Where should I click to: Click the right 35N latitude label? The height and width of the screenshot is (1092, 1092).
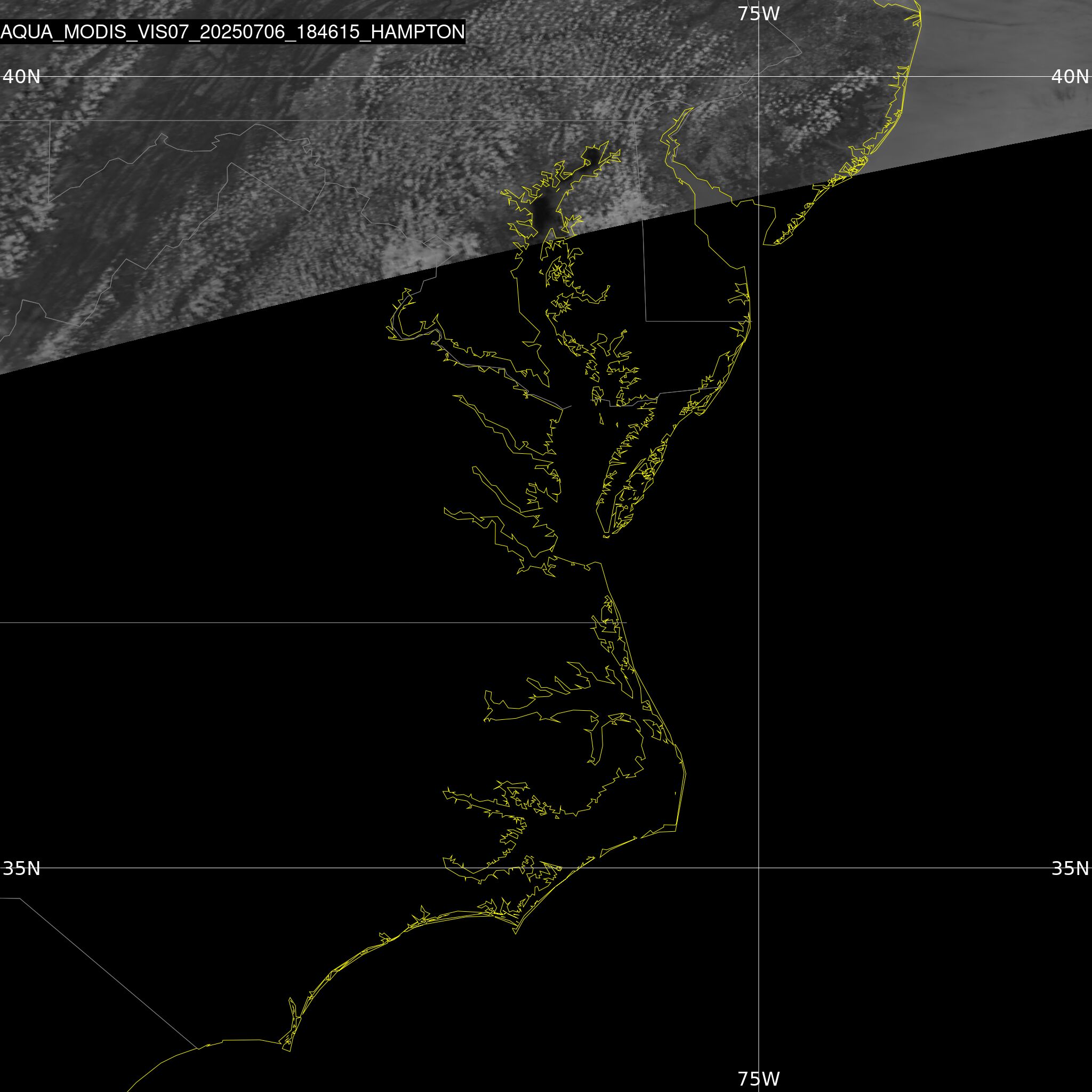click(x=1070, y=868)
